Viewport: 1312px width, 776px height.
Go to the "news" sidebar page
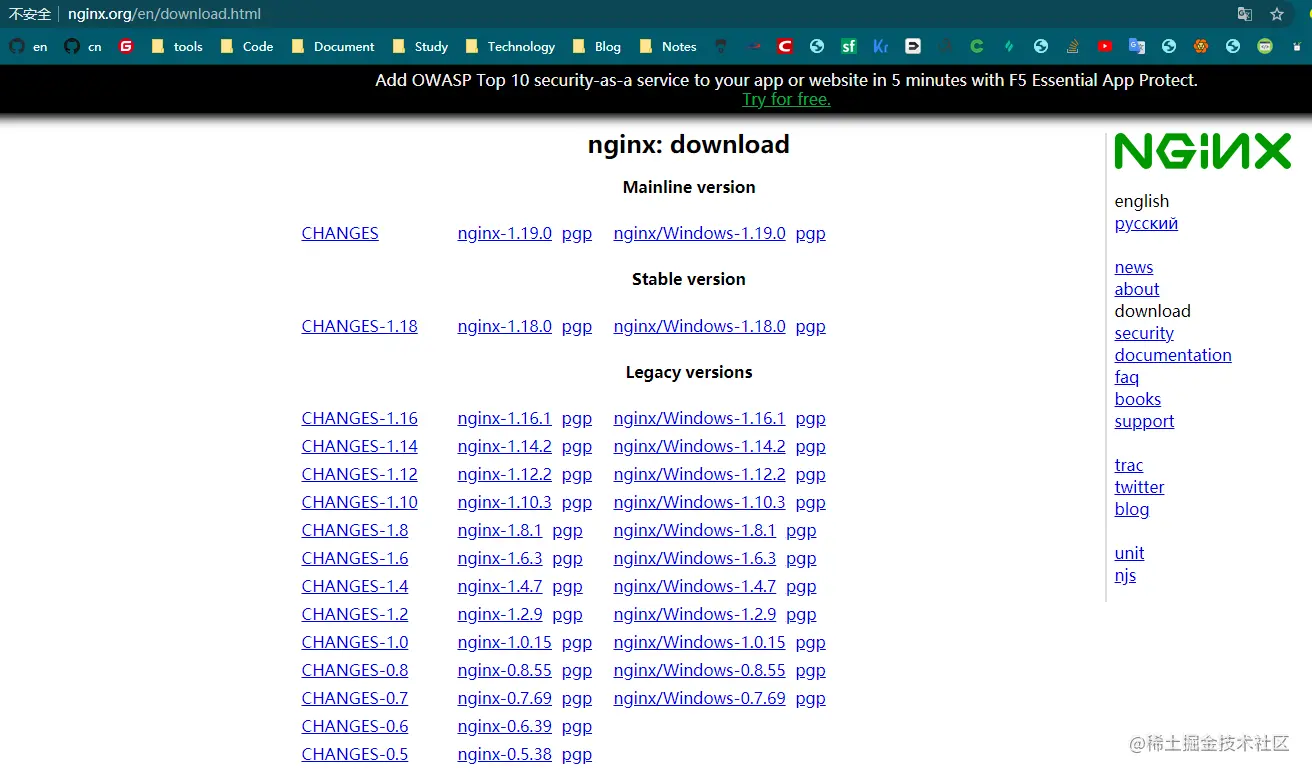click(1134, 267)
